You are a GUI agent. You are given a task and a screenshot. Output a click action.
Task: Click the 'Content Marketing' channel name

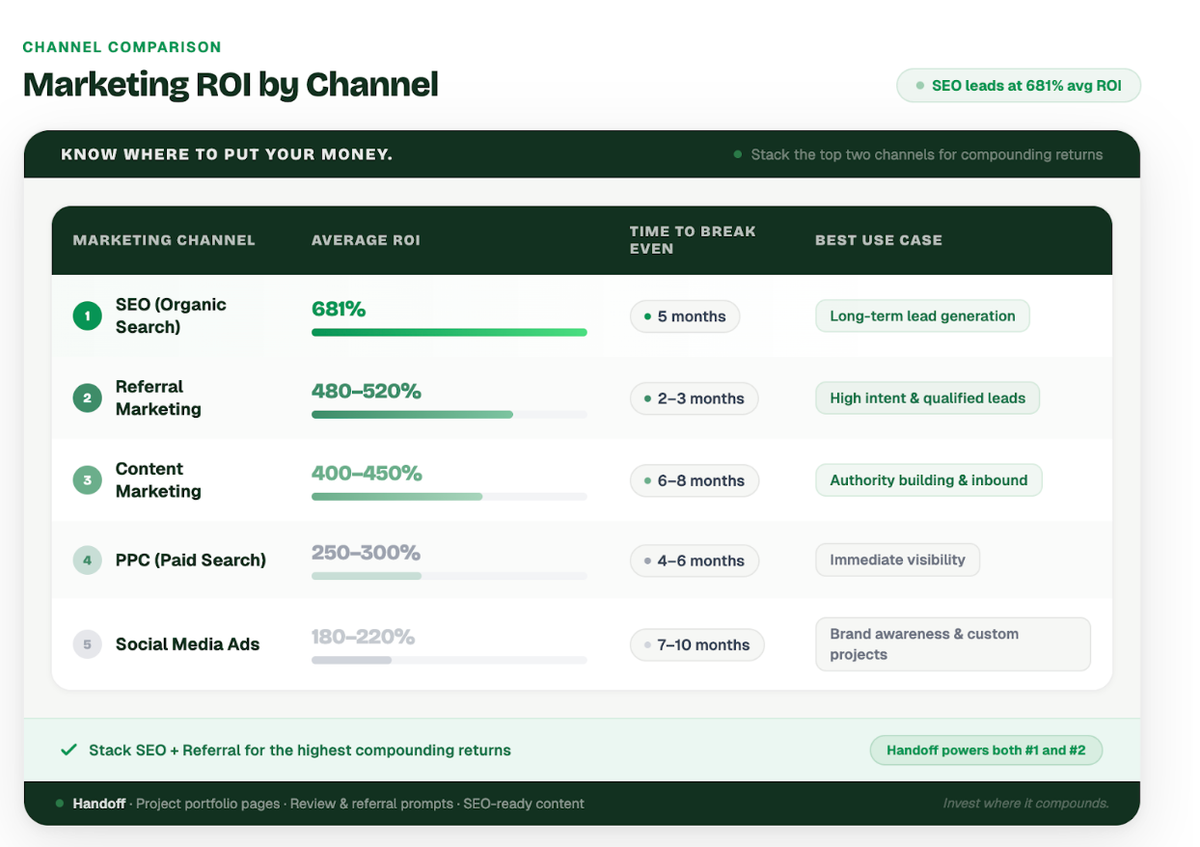pyautogui.click(x=158, y=480)
